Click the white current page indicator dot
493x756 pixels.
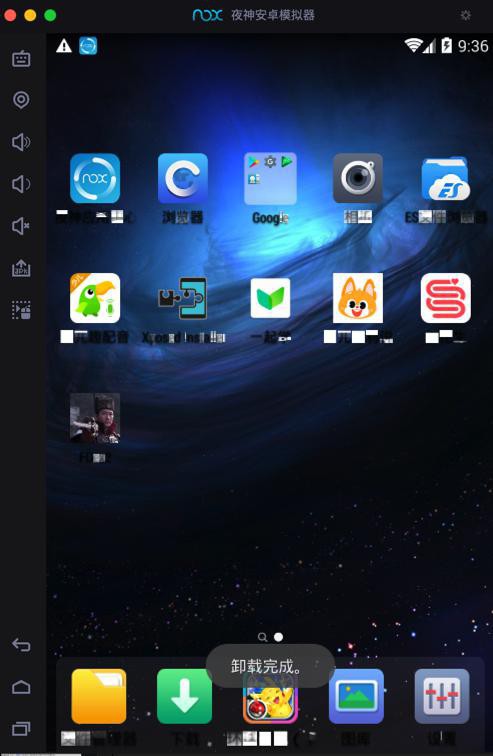click(279, 637)
